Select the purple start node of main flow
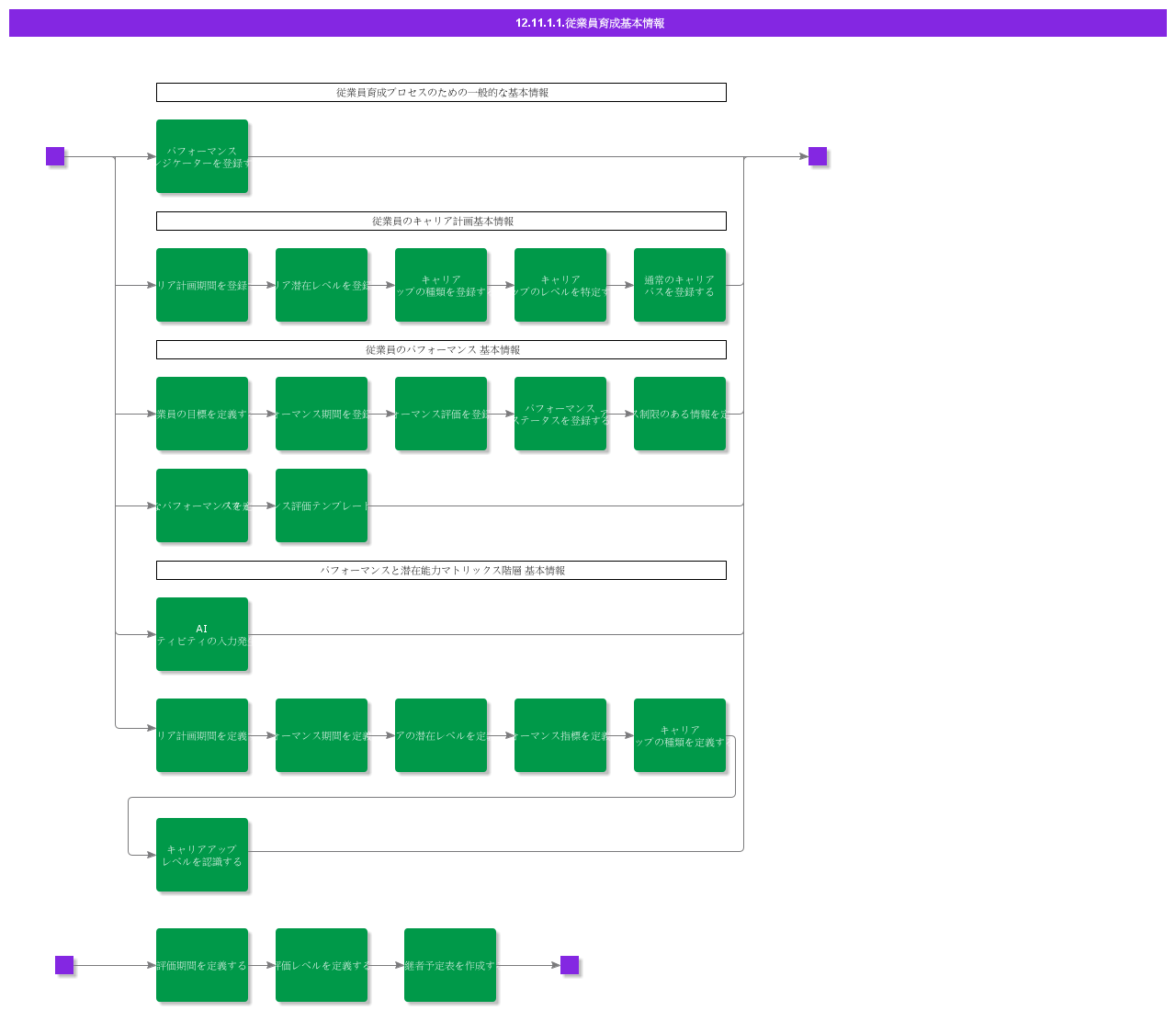Screen dimensions: 1176x1011 (x=55, y=156)
